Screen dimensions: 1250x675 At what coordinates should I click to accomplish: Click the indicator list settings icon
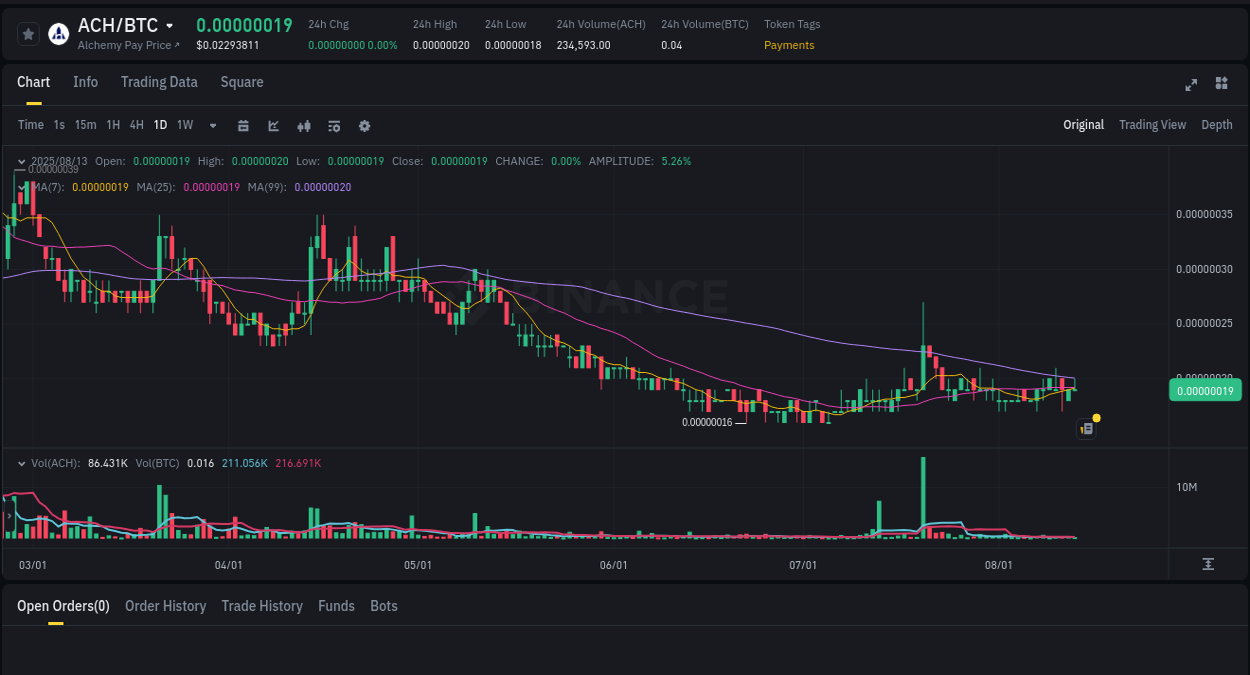(x=333, y=125)
